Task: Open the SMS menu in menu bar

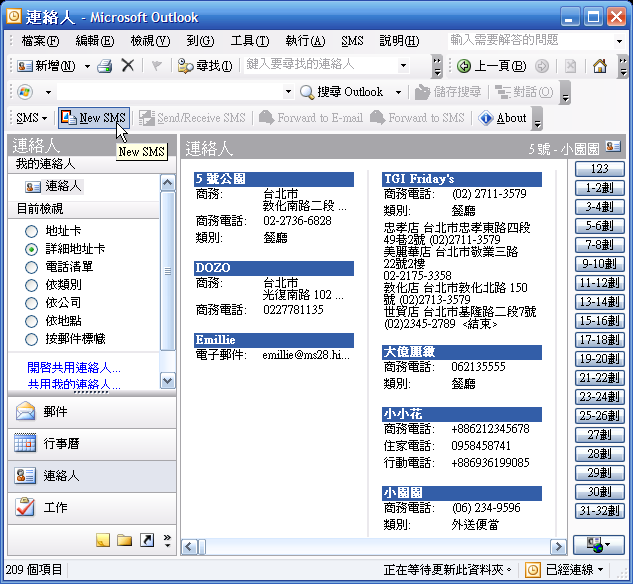Action: tap(352, 41)
